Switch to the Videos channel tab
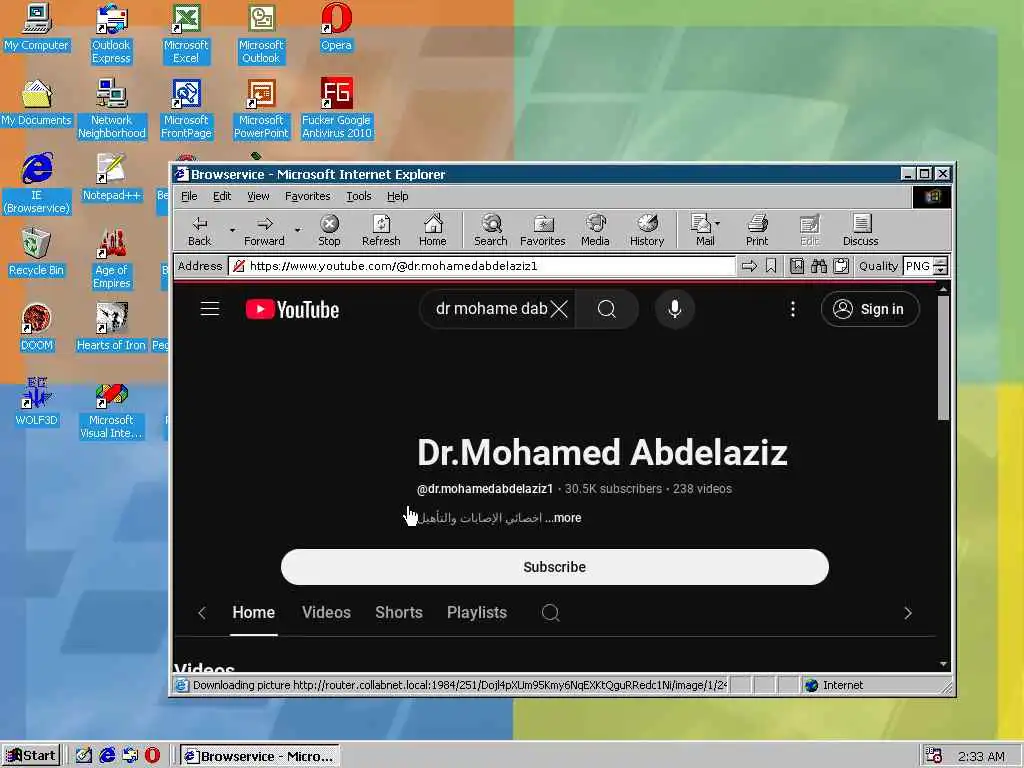 [x=326, y=613]
